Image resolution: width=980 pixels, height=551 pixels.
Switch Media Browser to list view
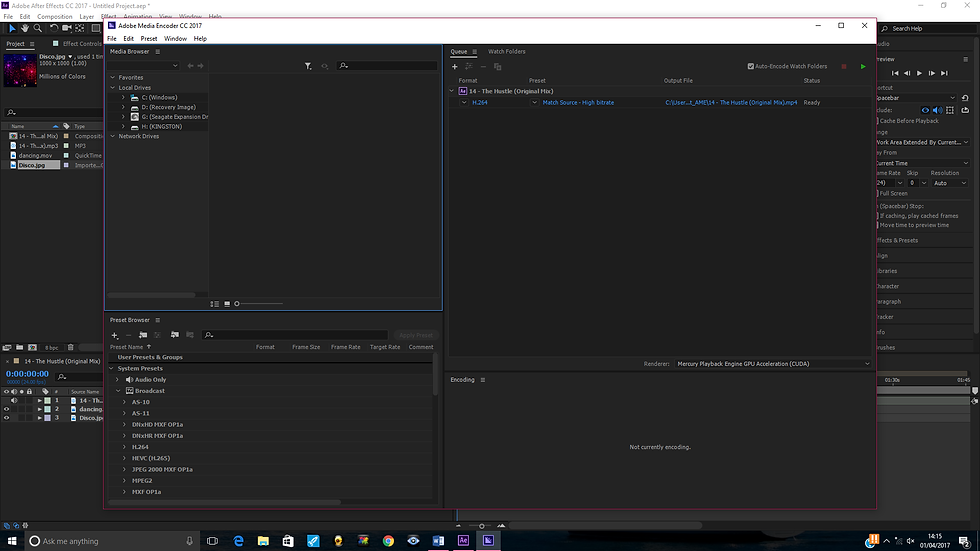pos(214,304)
